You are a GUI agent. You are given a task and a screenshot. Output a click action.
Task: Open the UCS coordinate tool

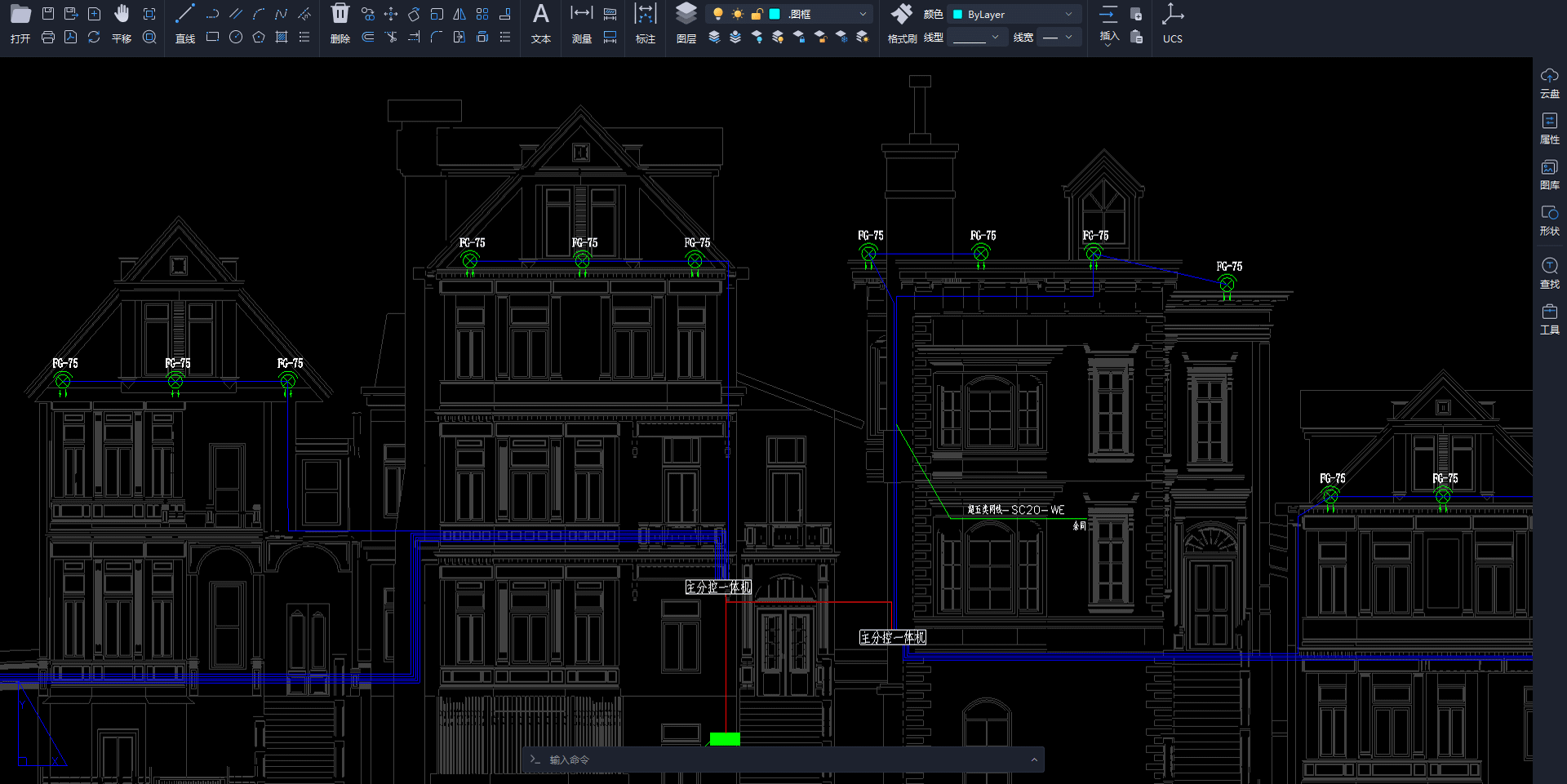point(1172,15)
